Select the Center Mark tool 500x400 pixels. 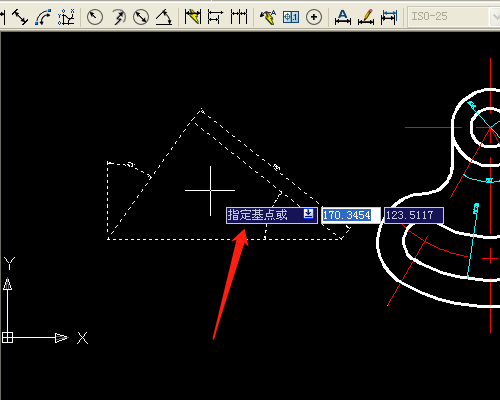(314, 17)
